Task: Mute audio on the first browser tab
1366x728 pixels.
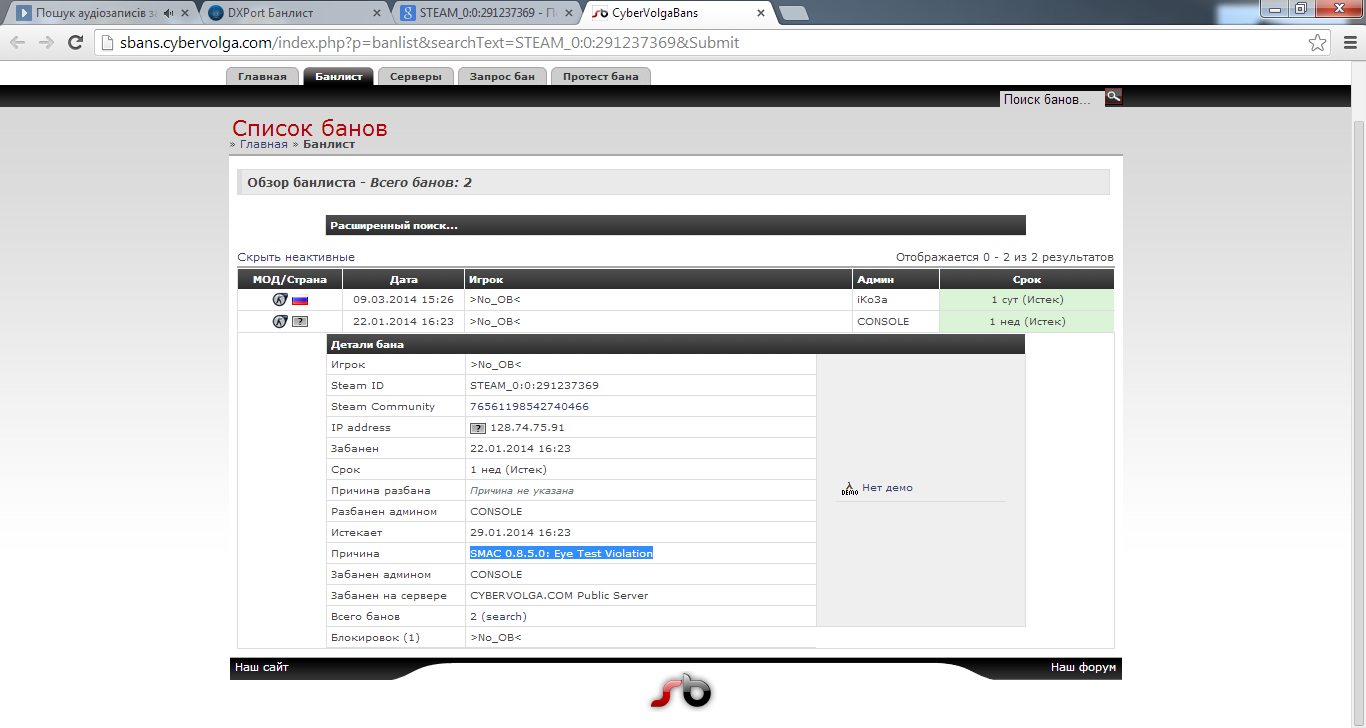Action: coord(168,13)
